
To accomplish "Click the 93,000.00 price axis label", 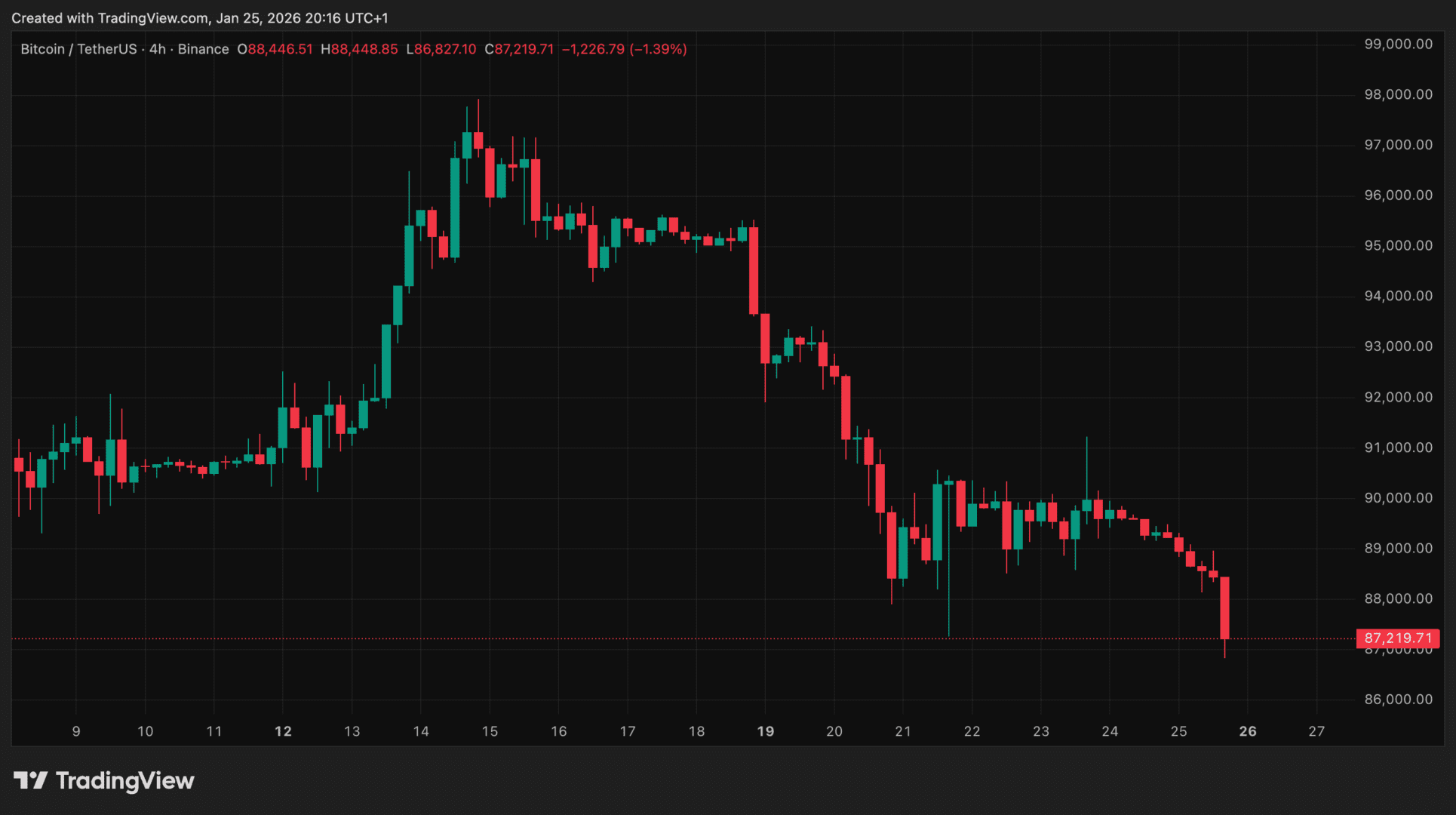I will coord(1398,346).
